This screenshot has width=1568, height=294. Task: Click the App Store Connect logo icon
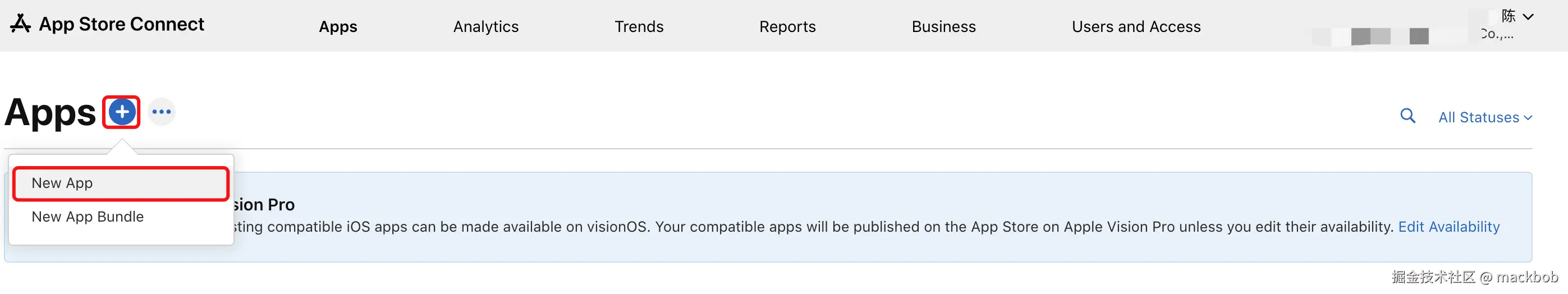pos(20,24)
